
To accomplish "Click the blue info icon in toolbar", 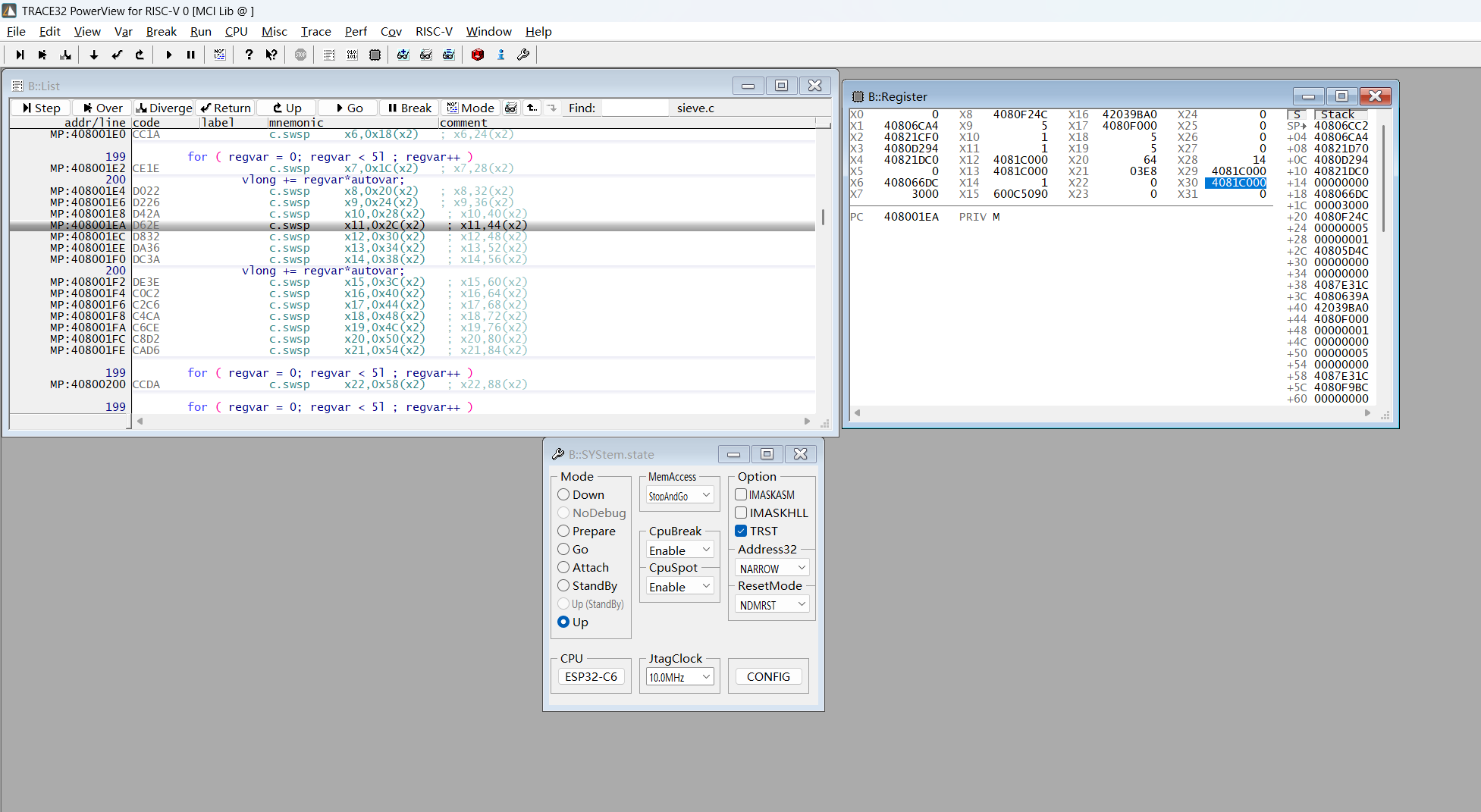I will point(500,55).
